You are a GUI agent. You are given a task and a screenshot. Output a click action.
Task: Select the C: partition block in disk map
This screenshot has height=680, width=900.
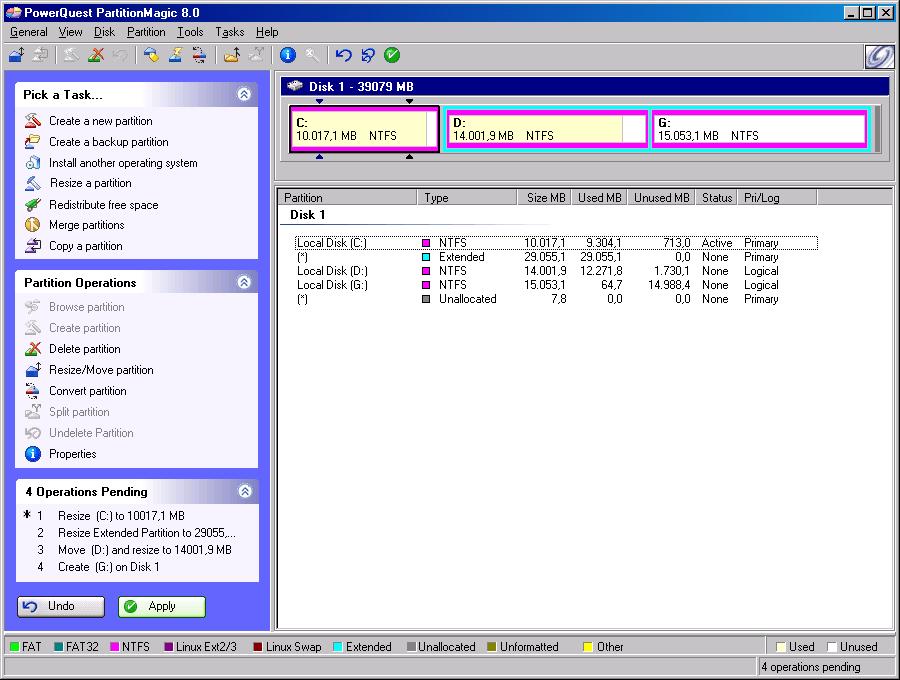(x=364, y=129)
